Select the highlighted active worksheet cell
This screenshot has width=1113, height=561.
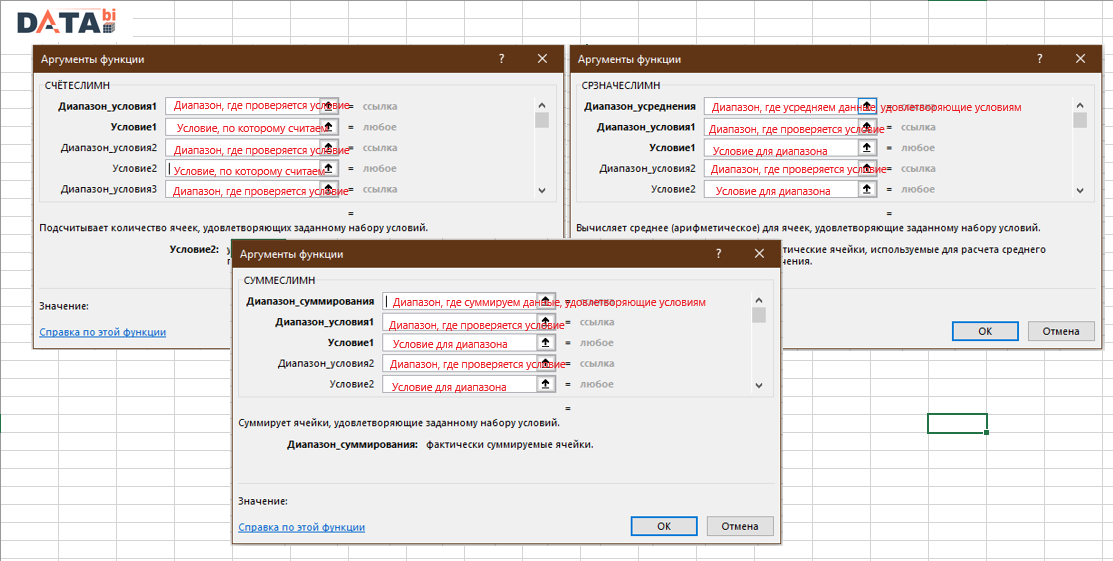point(957,423)
